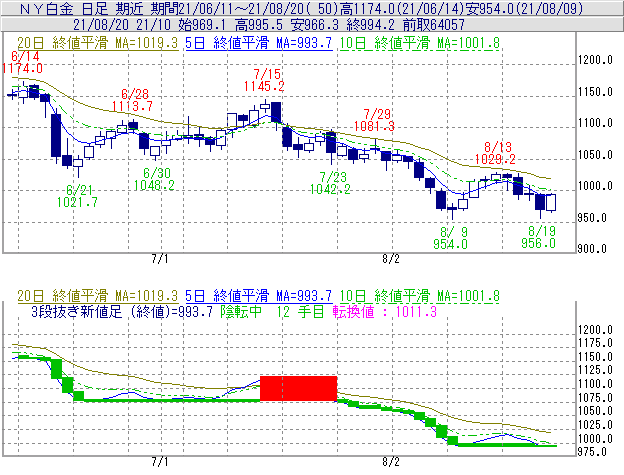Click the 6/28 peak label 1113.7
The image size is (624, 475).
click(136, 105)
